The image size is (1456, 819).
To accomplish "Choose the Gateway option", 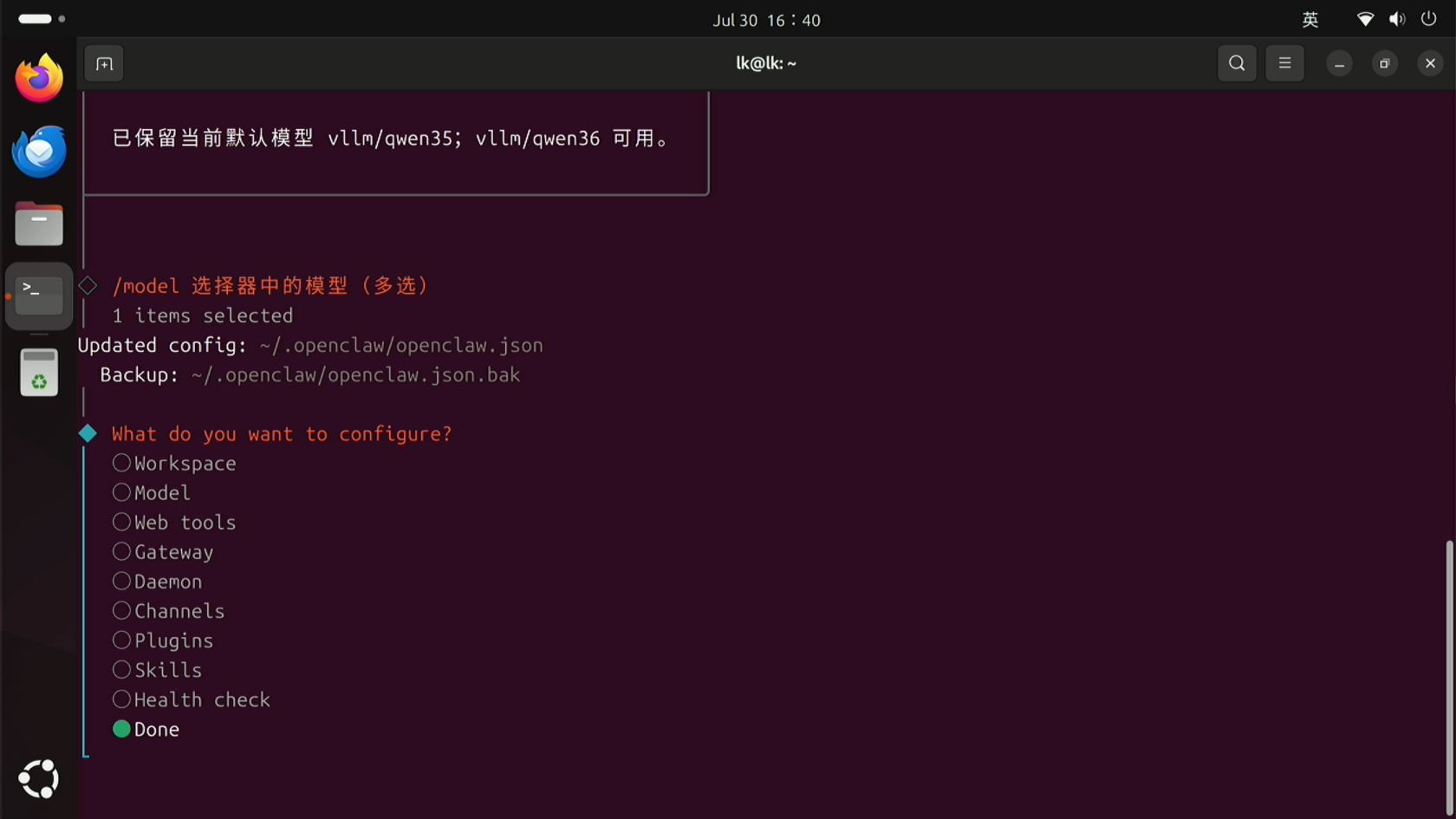I will pyautogui.click(x=163, y=552).
